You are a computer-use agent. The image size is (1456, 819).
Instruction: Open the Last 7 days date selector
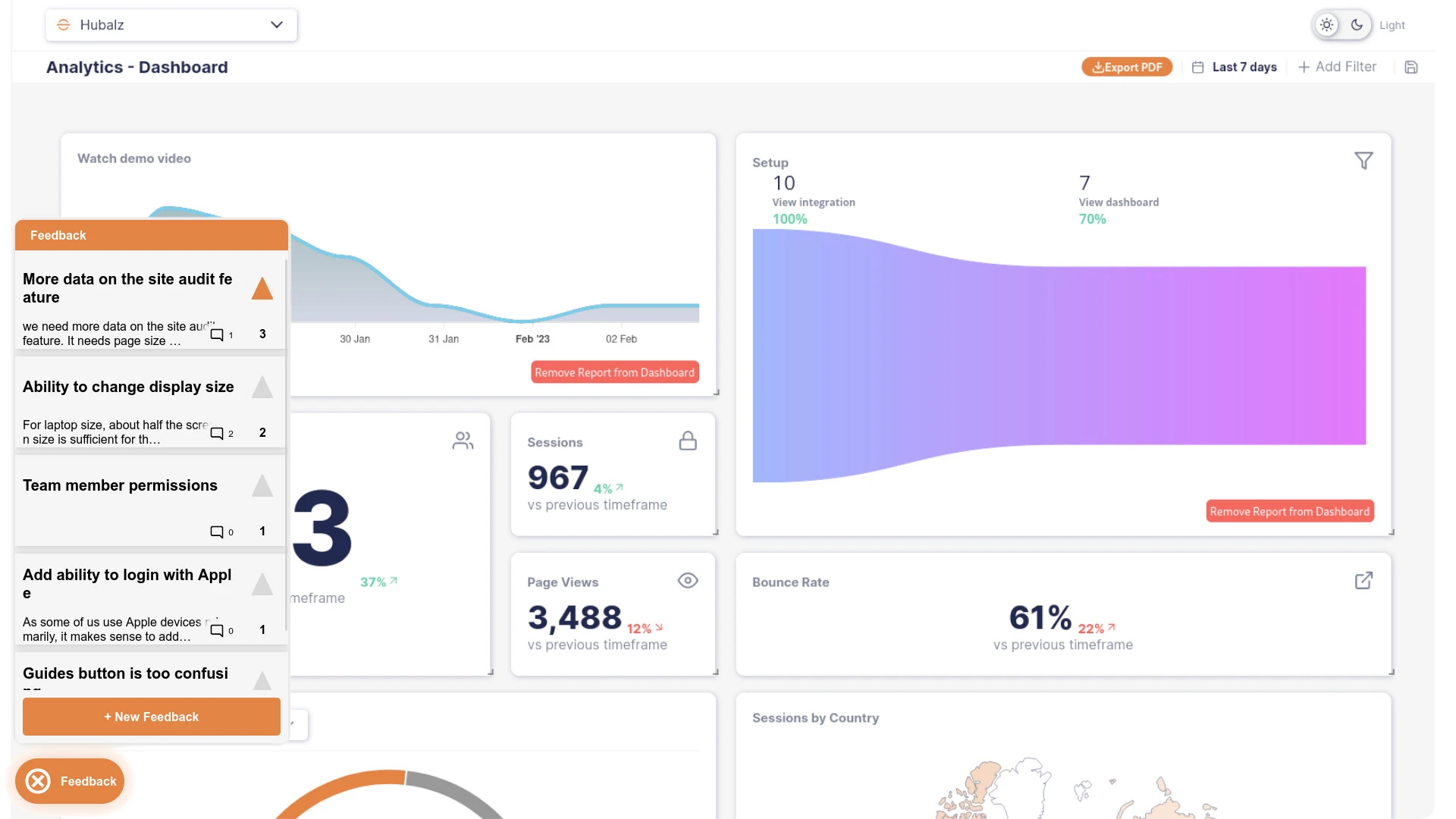tap(1235, 67)
